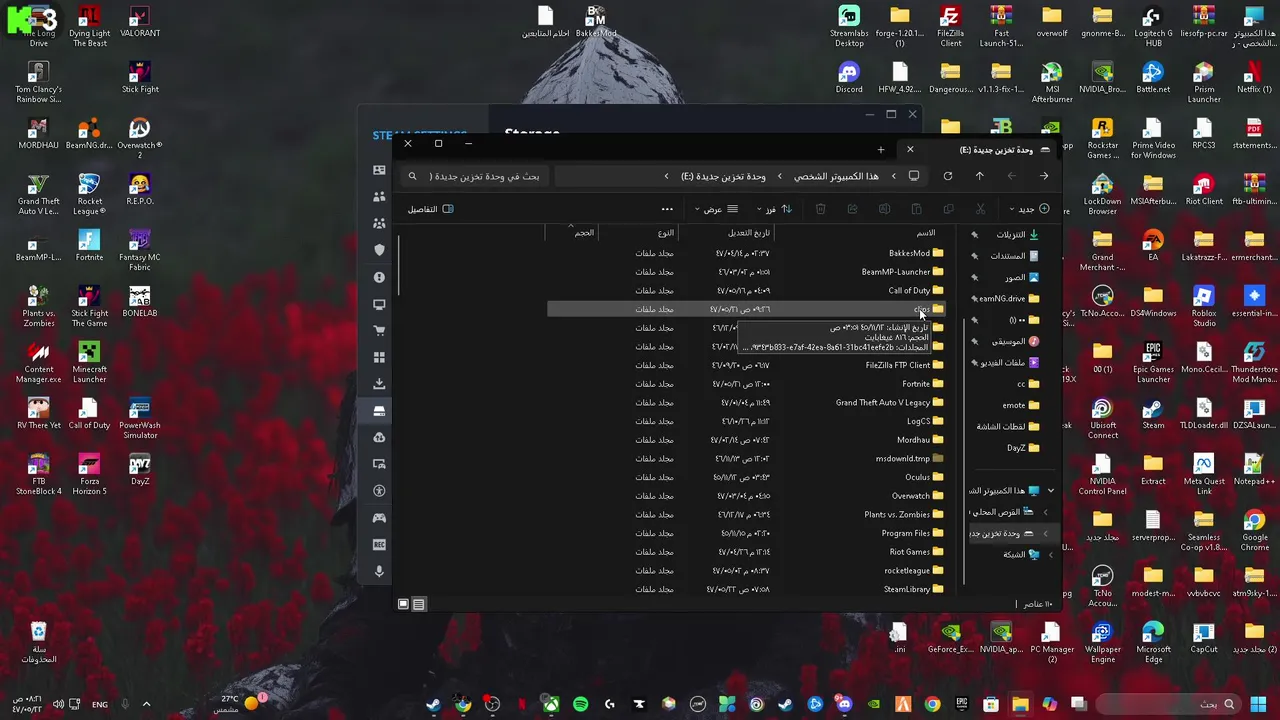
Task: Click the Share icon in Explorer toolbar
Action: (852, 209)
